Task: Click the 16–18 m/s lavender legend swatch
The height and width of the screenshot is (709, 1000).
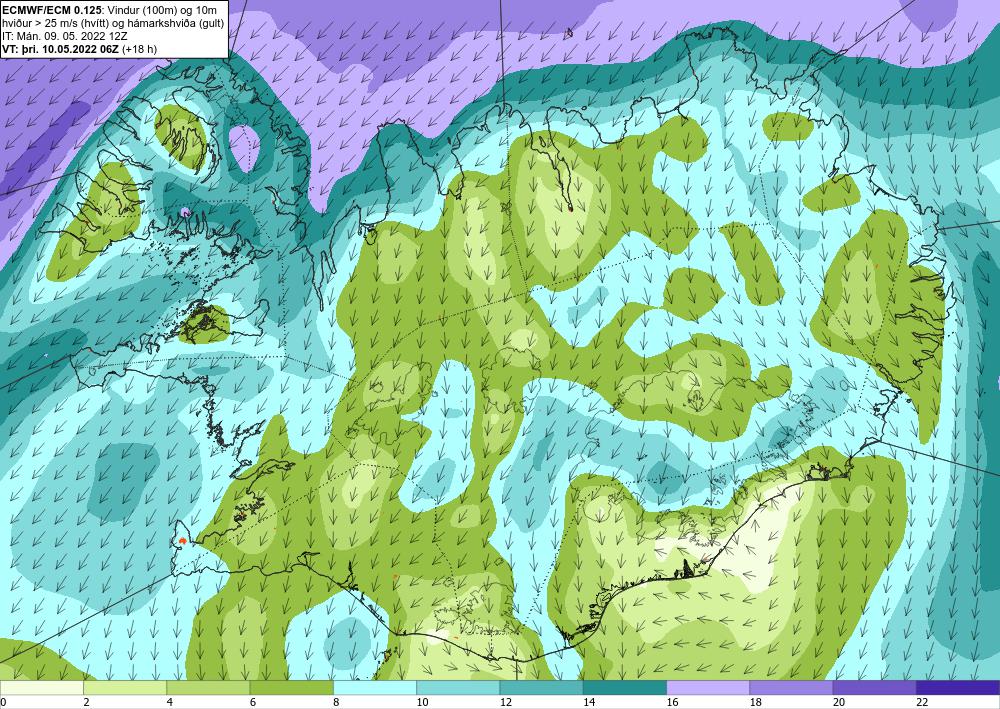Action: coord(708,687)
